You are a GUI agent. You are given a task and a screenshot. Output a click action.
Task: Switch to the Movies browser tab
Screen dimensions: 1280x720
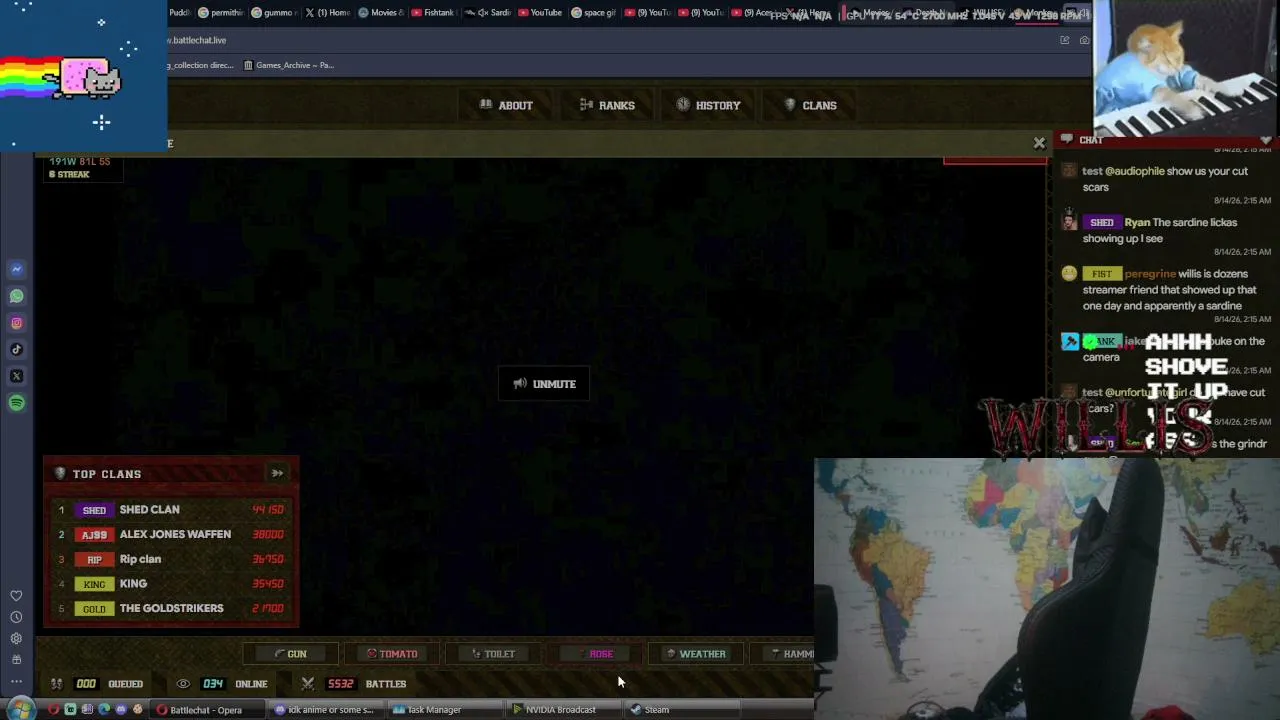point(380,13)
